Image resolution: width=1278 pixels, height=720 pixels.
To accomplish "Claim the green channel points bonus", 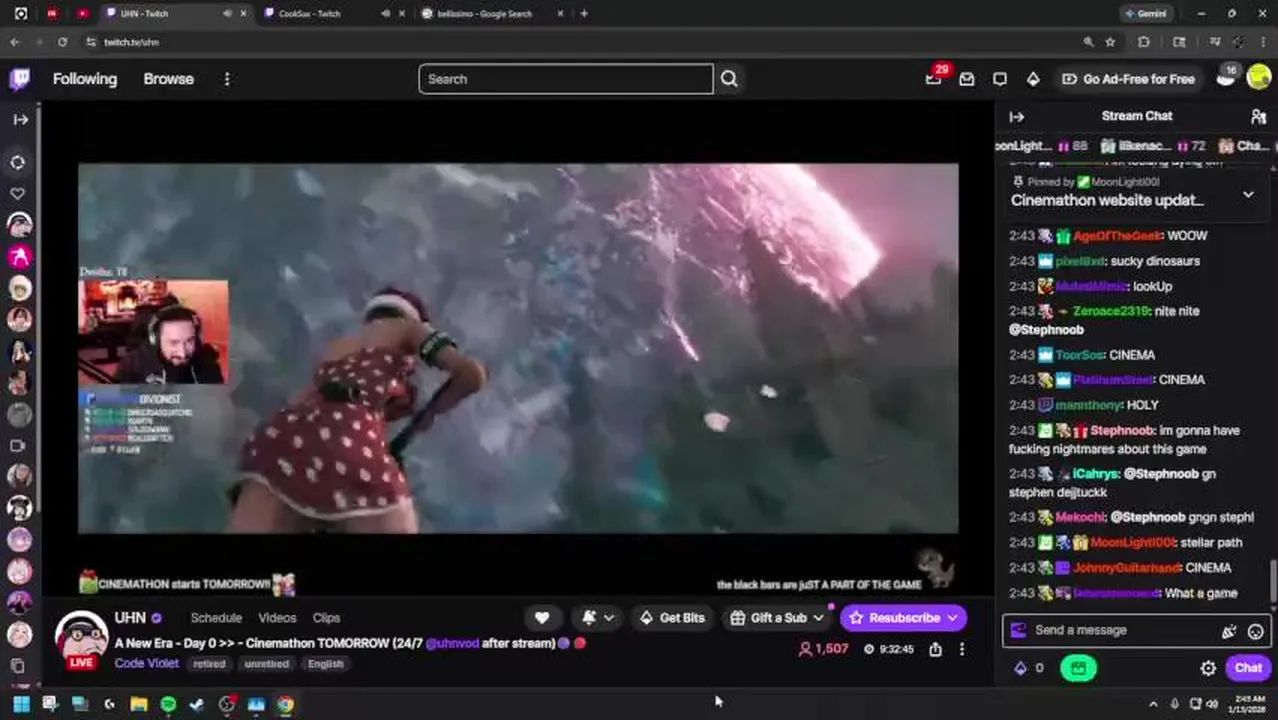I will coord(1078,668).
